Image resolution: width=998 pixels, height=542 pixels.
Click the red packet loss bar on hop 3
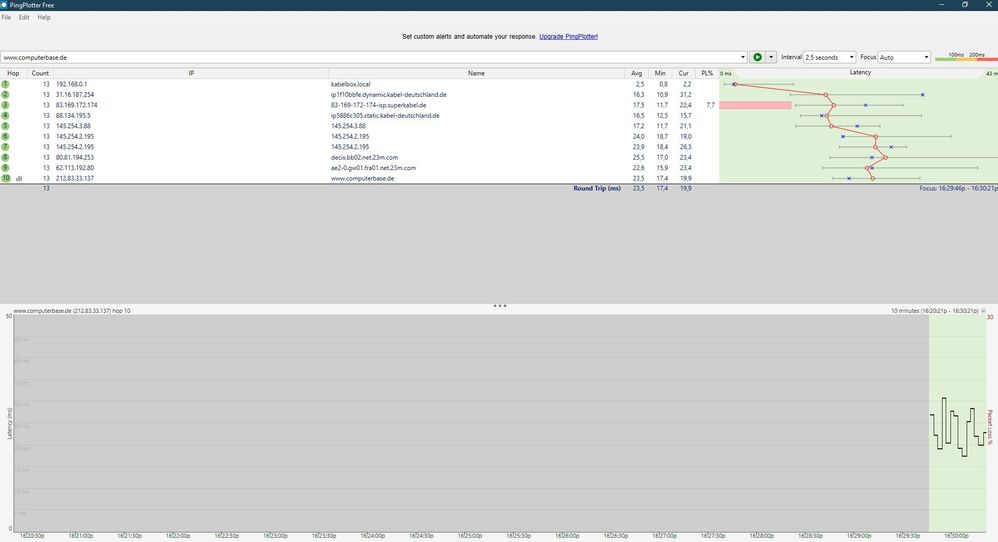[755, 105]
